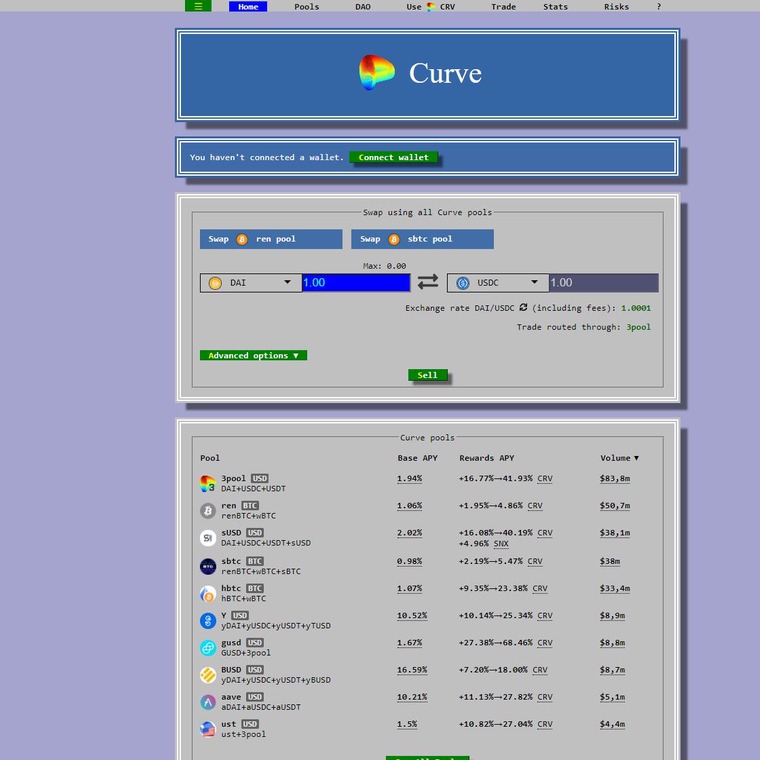Image resolution: width=760 pixels, height=760 pixels.
Task: Click the ren pool Bitcoin icon
Action: pos(208,511)
